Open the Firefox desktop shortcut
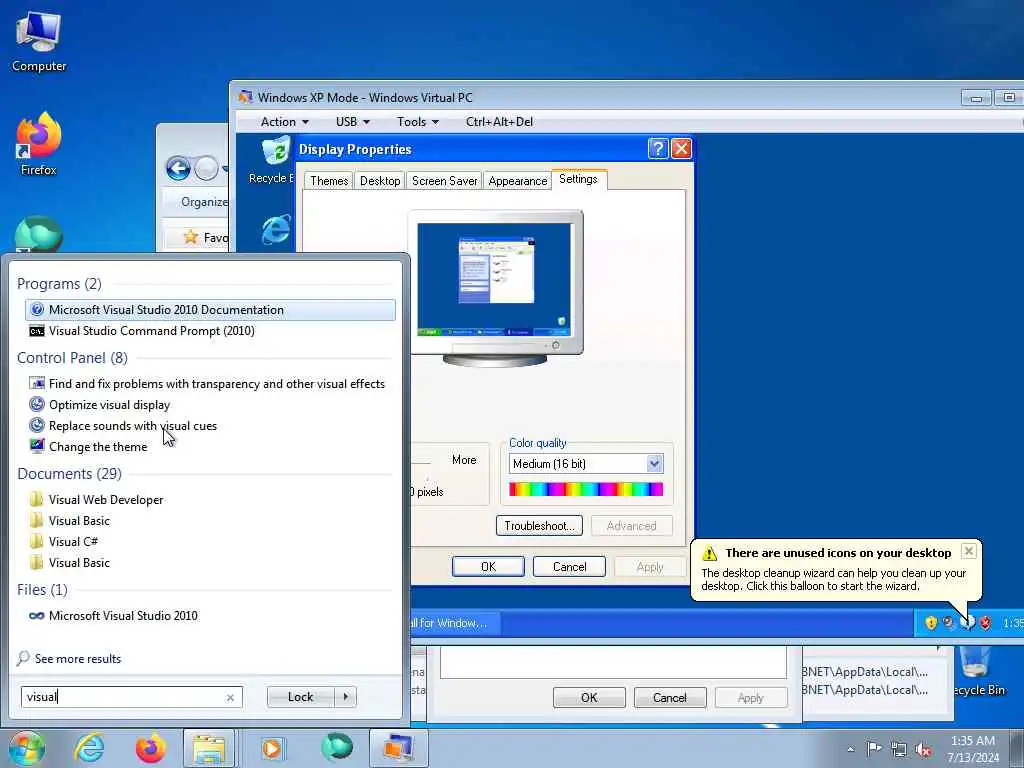The height and width of the screenshot is (768, 1024). tap(39, 144)
